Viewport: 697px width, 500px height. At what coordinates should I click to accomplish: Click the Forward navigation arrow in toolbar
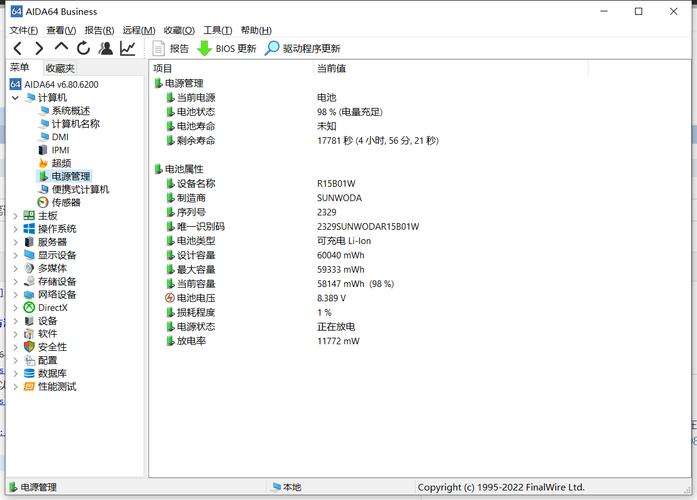coord(39,48)
